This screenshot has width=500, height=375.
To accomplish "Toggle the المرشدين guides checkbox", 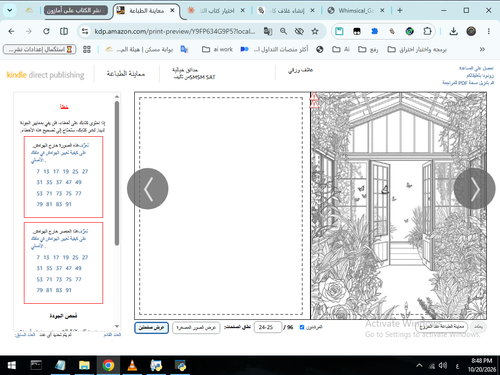I will [x=302, y=327].
